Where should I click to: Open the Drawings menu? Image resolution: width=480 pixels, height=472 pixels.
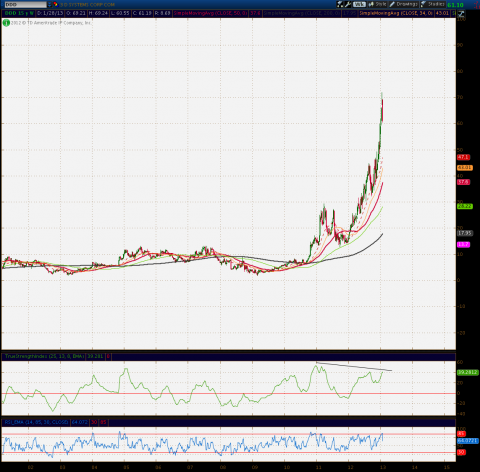pos(403,4)
